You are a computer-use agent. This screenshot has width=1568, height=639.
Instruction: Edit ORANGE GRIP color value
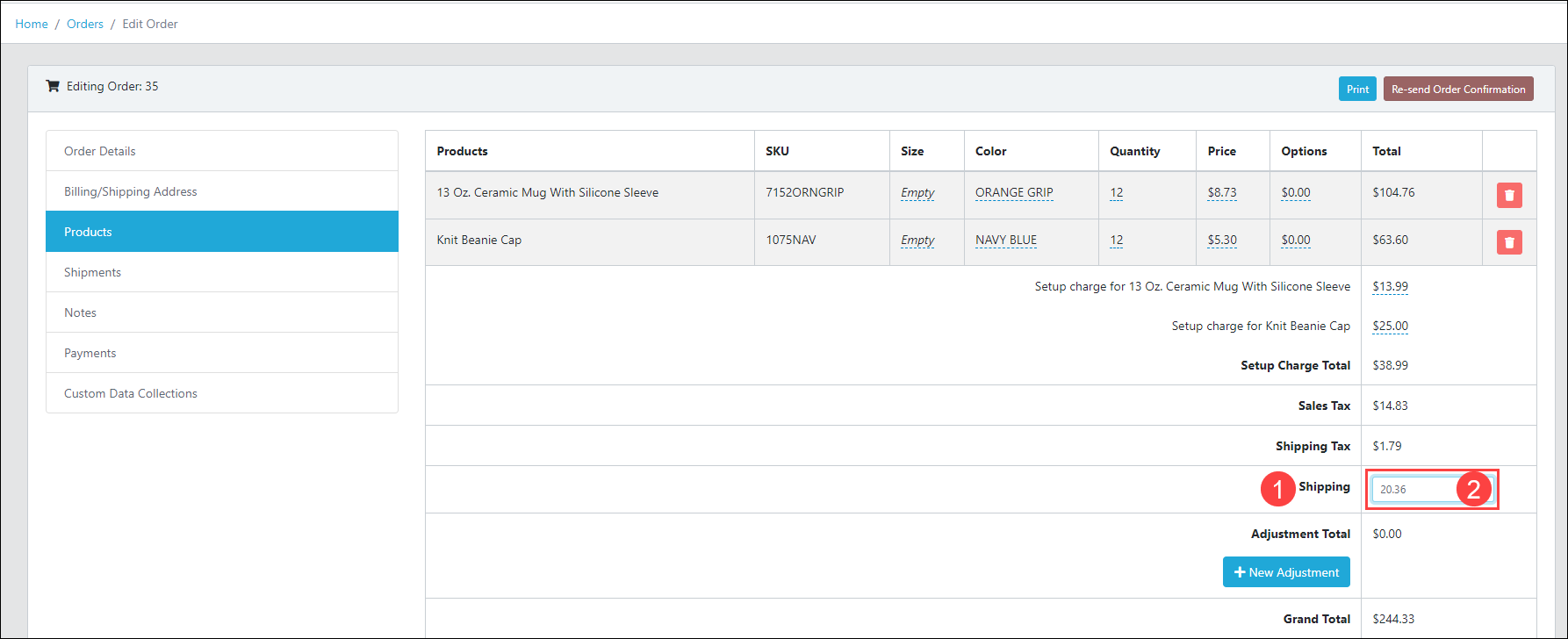tap(1014, 192)
